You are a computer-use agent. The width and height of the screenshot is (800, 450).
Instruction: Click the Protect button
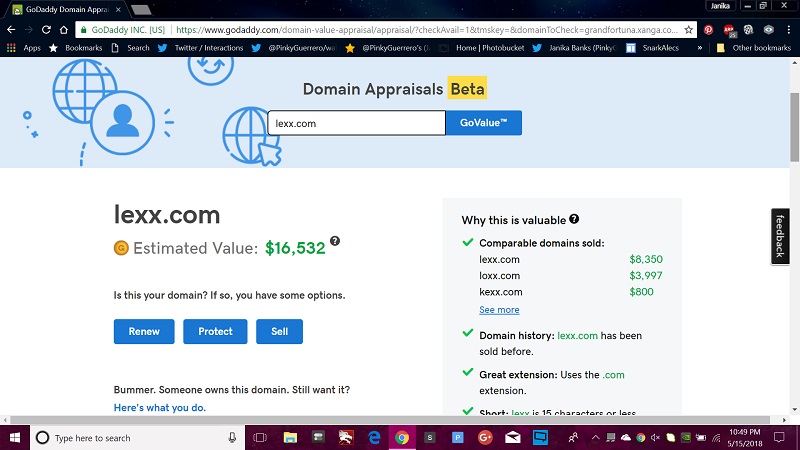pos(215,332)
